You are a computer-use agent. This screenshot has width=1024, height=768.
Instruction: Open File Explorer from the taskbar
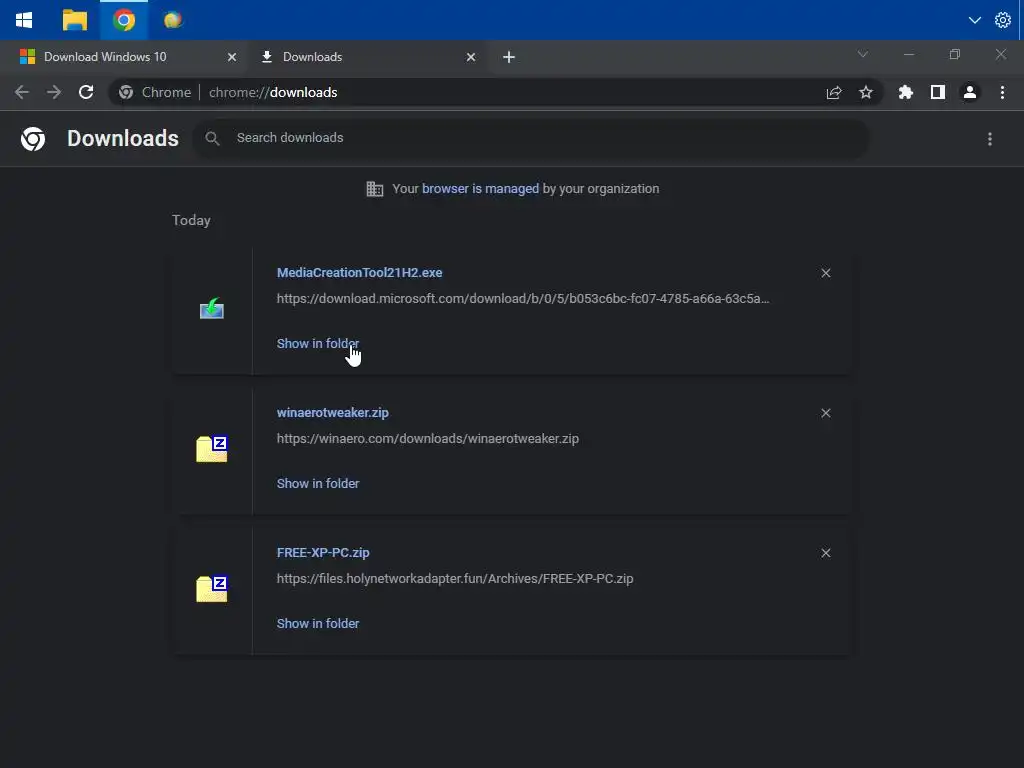[x=74, y=20]
